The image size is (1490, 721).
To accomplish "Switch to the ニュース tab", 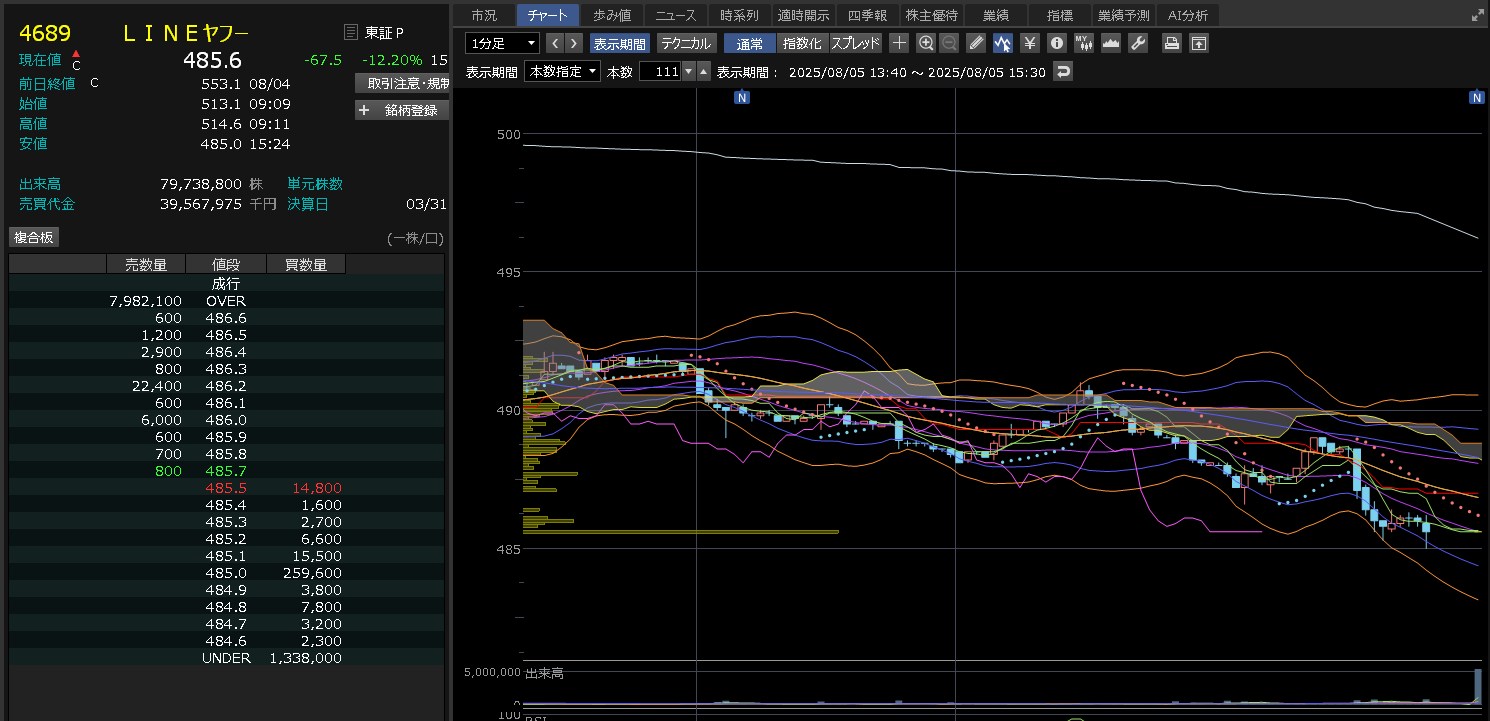I will pyautogui.click(x=676, y=15).
